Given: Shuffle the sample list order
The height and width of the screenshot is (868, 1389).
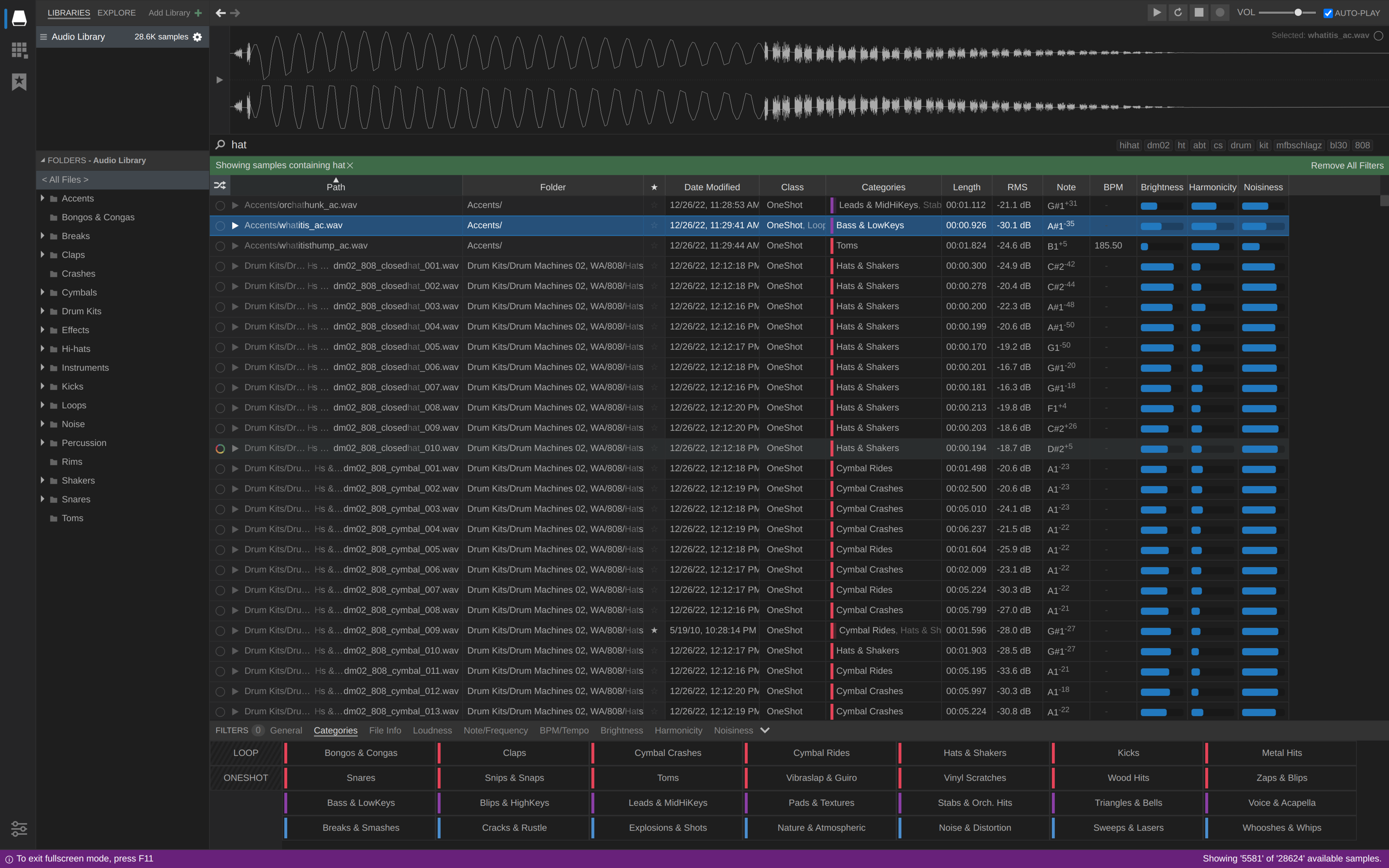Looking at the screenshot, I should click(x=220, y=185).
